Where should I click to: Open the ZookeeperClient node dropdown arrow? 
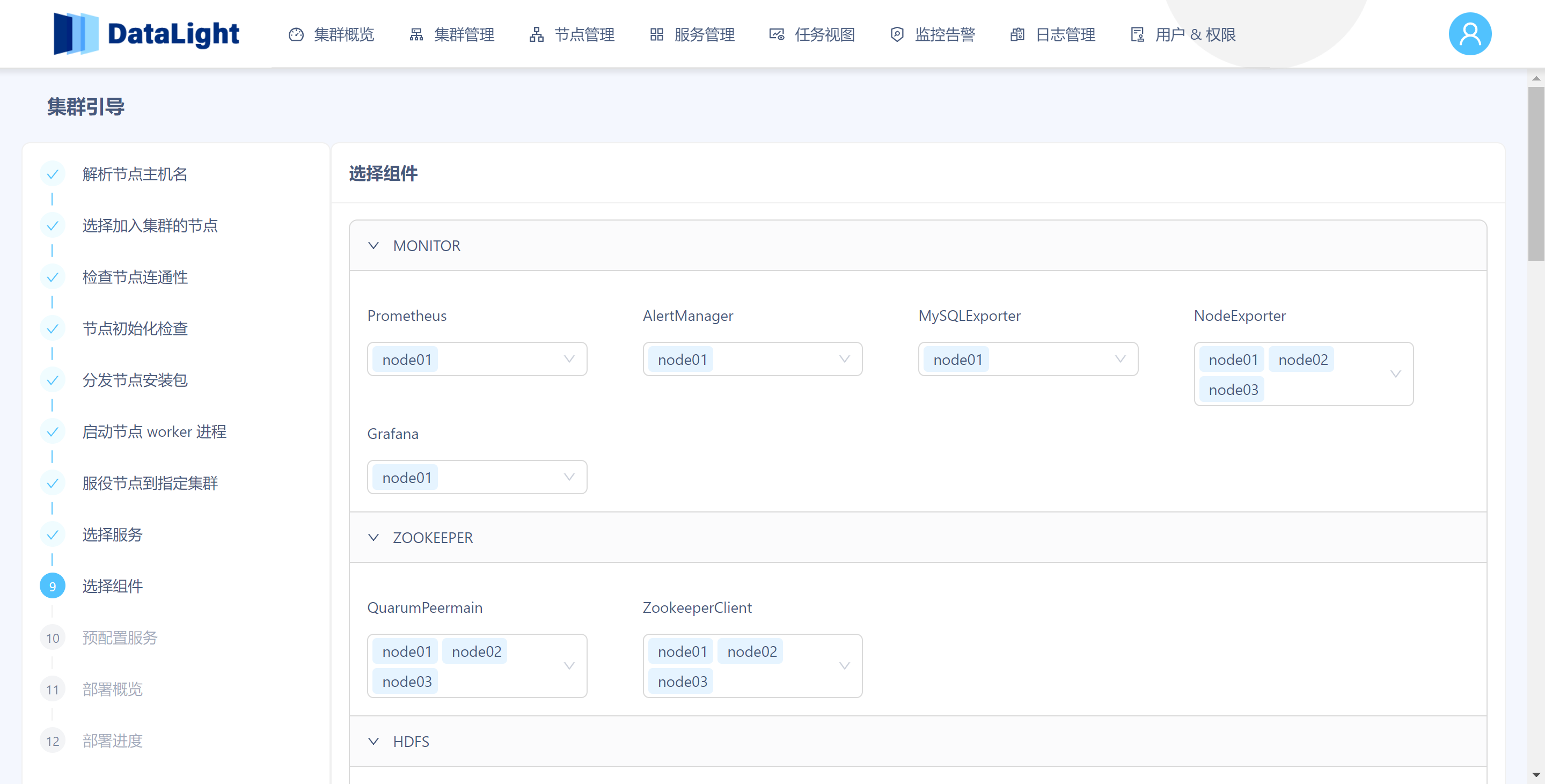(845, 666)
